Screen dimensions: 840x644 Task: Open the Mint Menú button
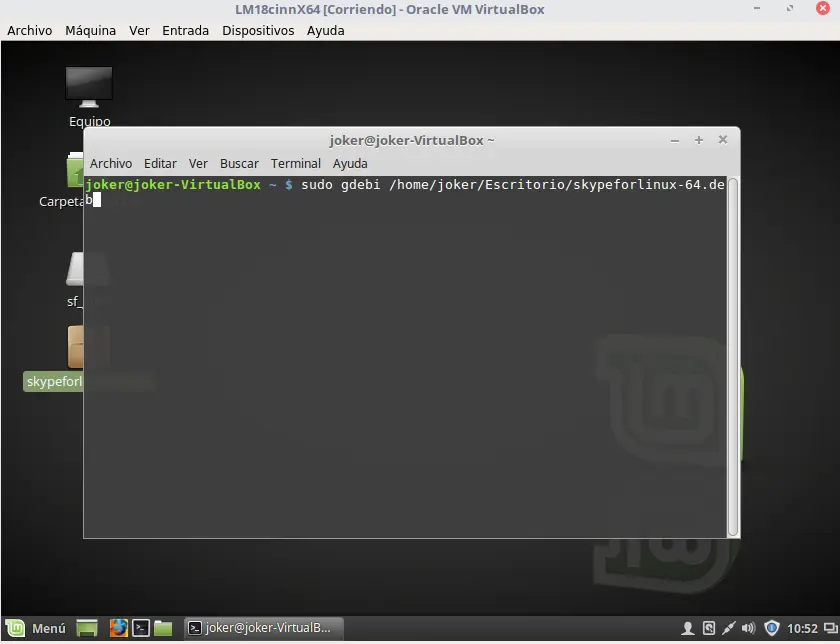click(x=36, y=628)
